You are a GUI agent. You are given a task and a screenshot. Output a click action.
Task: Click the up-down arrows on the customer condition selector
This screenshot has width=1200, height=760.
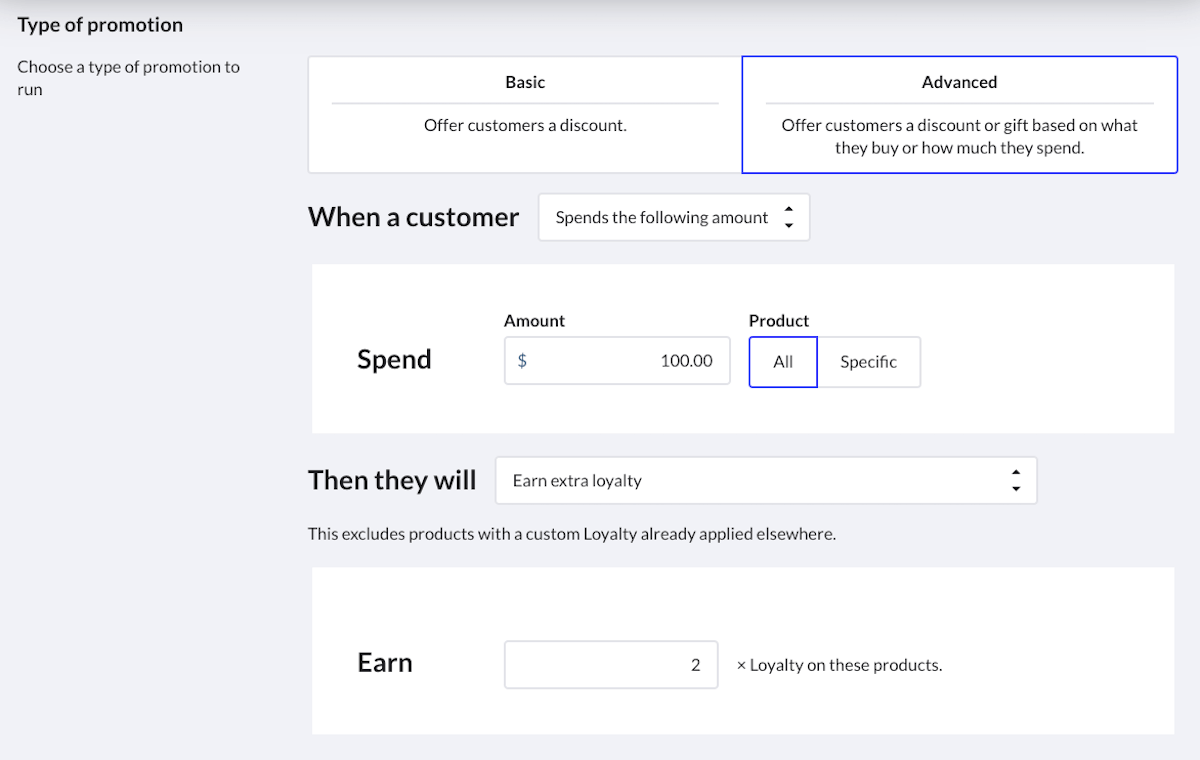[x=789, y=218]
